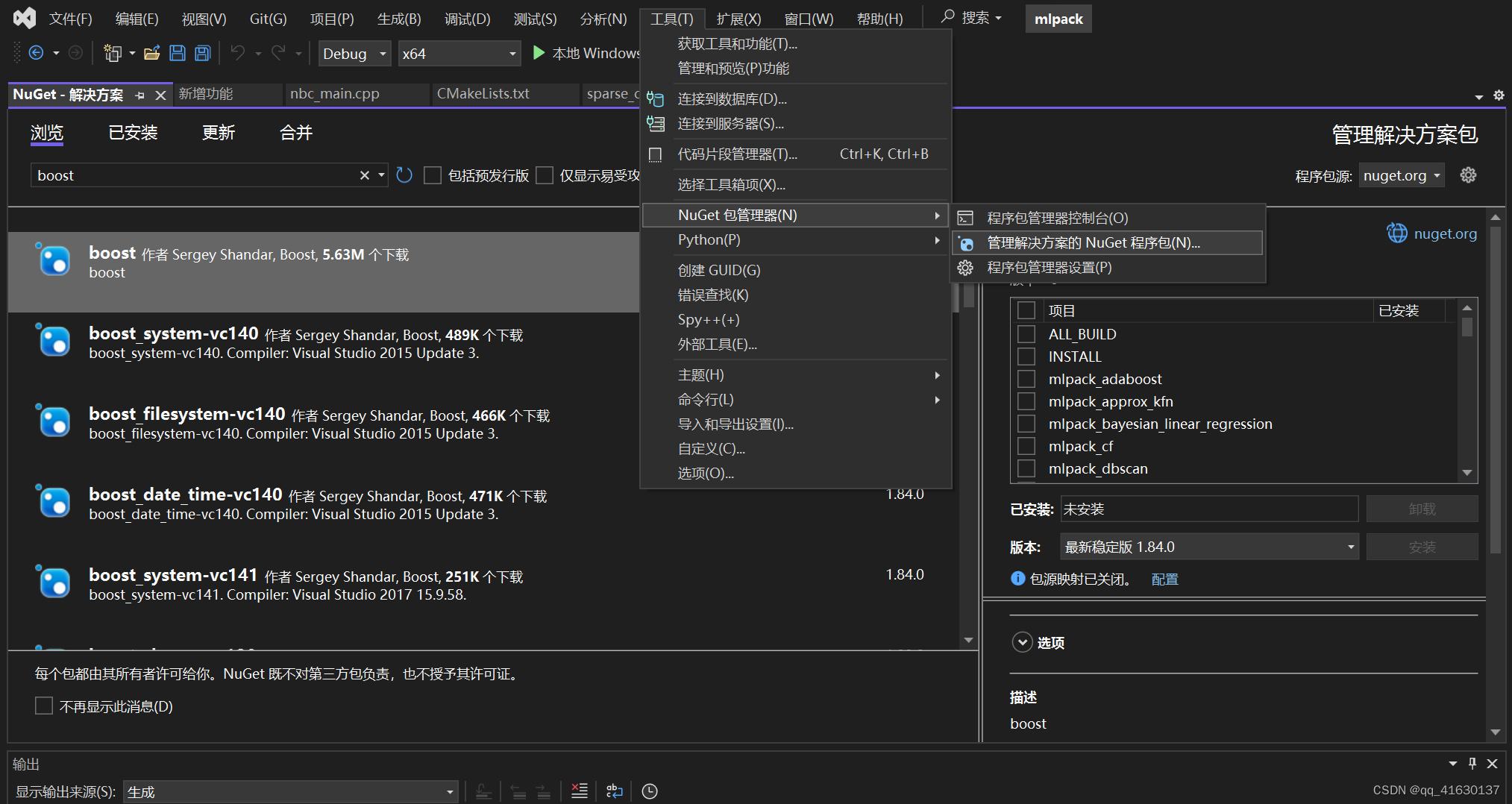The height and width of the screenshot is (804, 1512).
Task: Open the nuget.org package source dropdown
Action: (1402, 175)
